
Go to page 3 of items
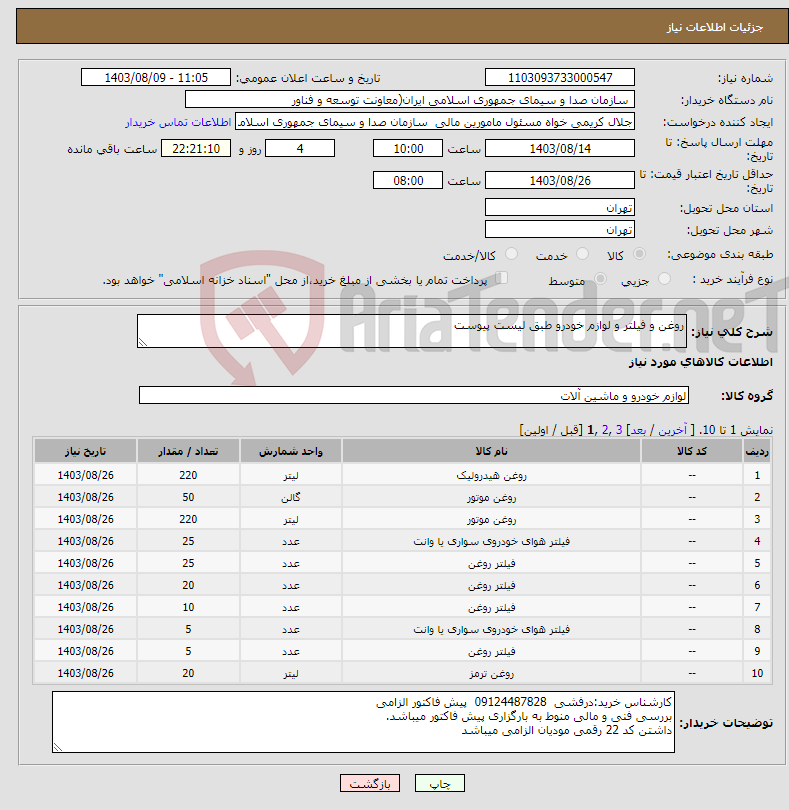coord(619,430)
